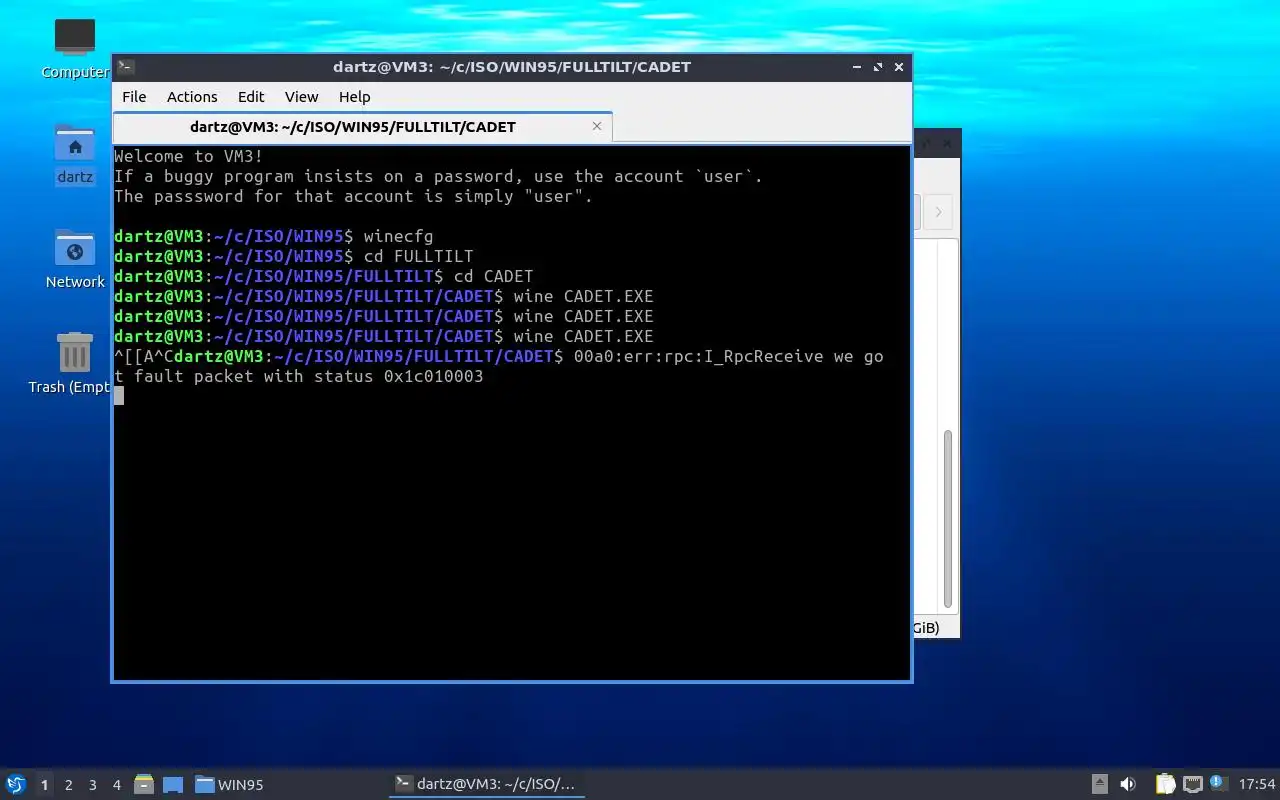1280x800 pixels.
Task: Minimize the terminal window
Action: 857,67
